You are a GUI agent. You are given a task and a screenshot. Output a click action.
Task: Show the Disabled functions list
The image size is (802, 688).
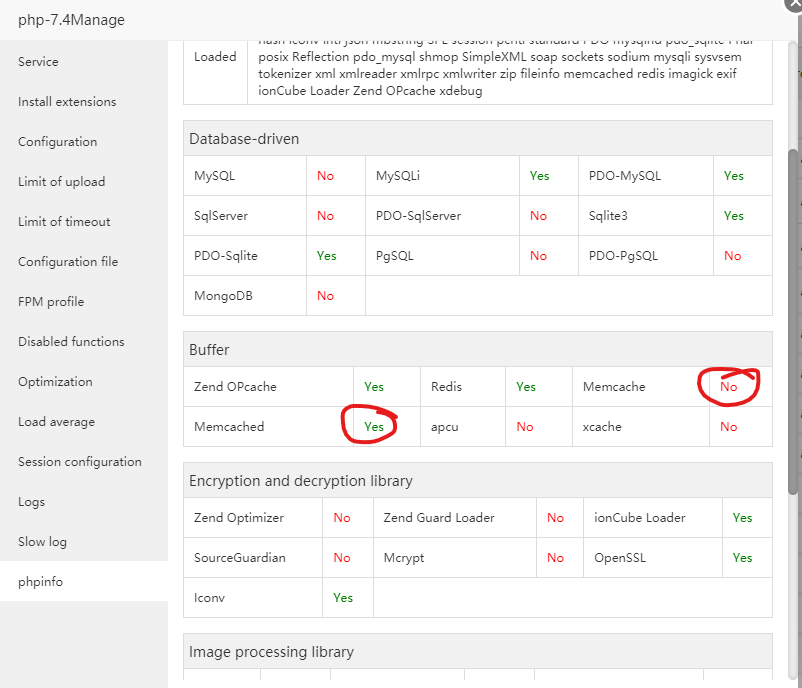click(71, 342)
